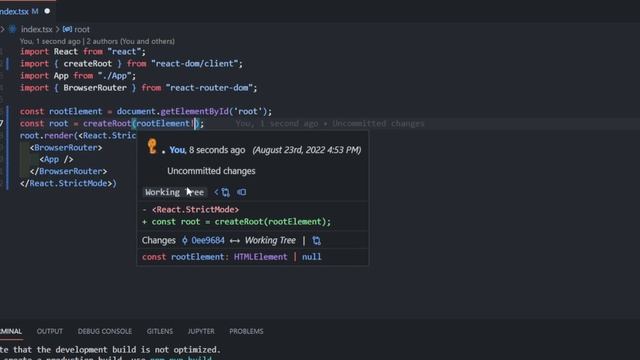Click 'BrowserRouter' in the import statement
640x360 pixels.
95,88
